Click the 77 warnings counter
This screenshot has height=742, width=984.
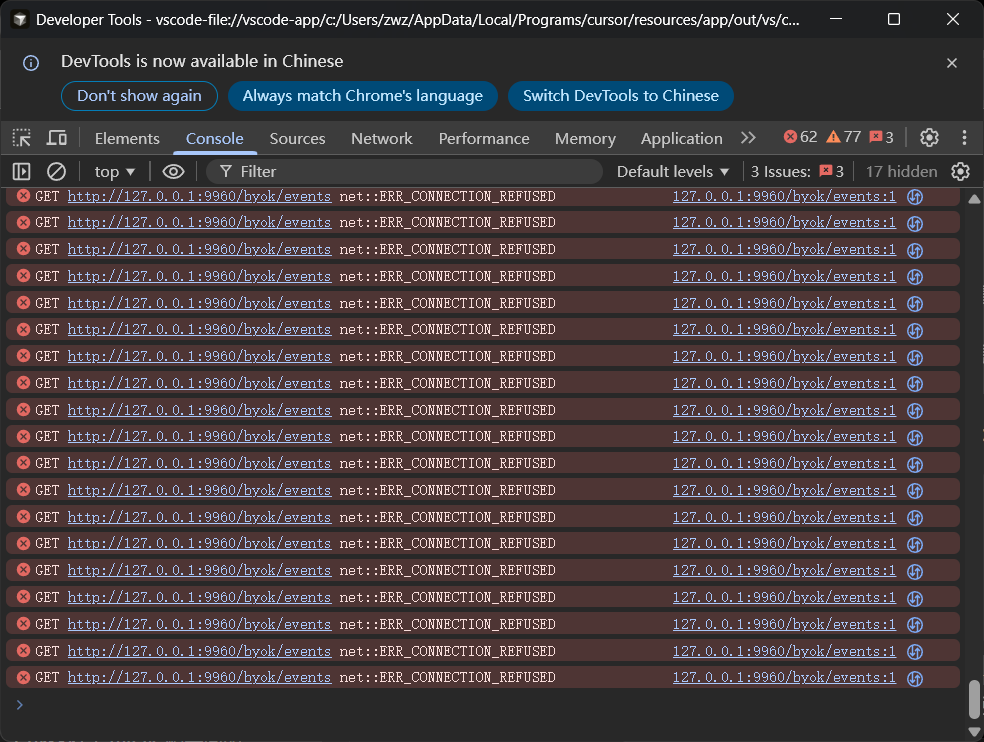point(843,137)
